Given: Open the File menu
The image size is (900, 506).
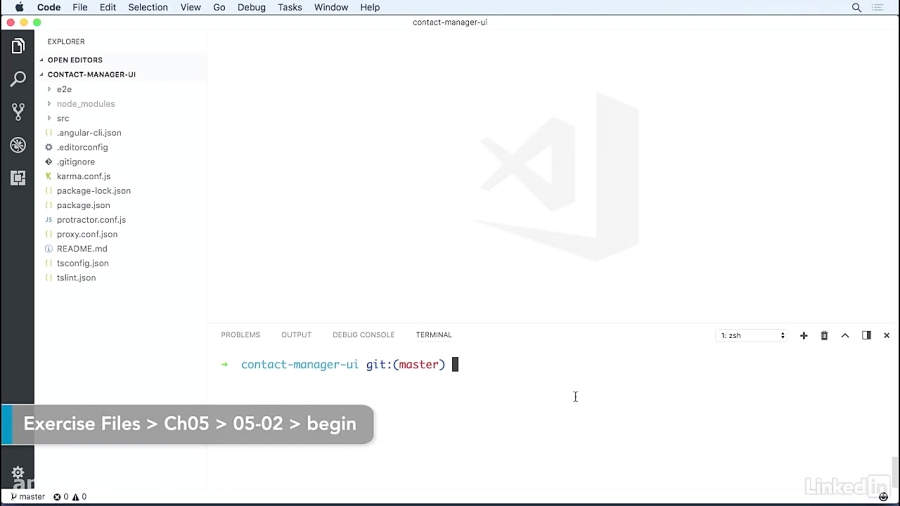Looking at the screenshot, I should [x=80, y=7].
